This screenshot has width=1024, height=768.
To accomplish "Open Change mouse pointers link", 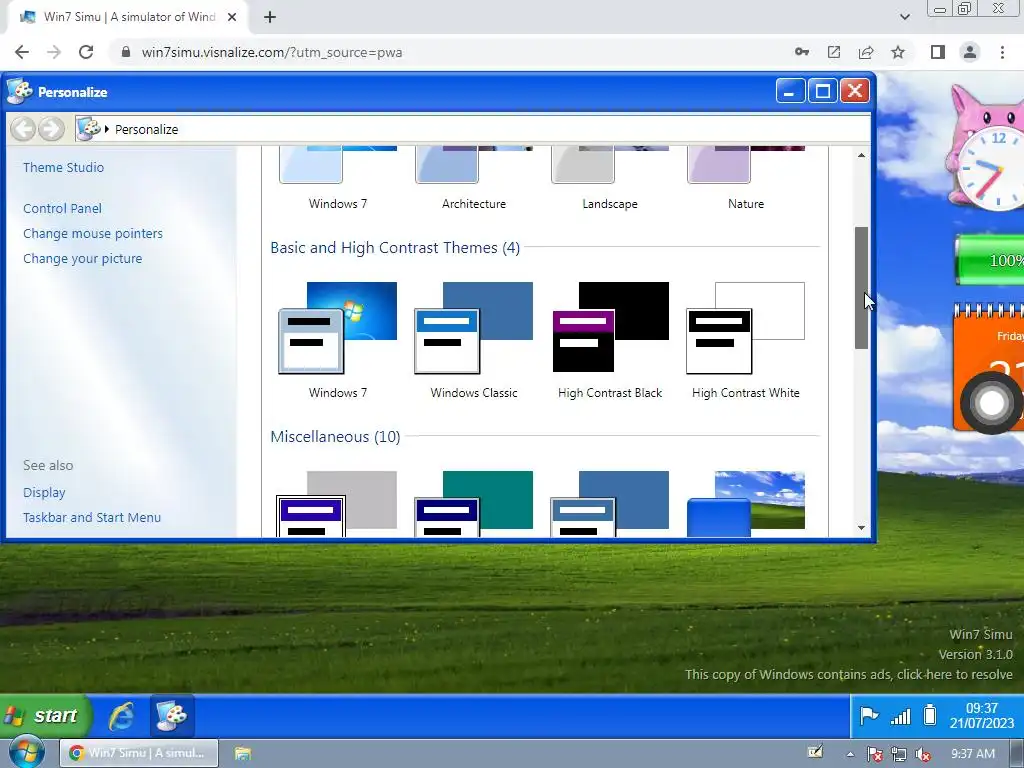I will tap(93, 233).
